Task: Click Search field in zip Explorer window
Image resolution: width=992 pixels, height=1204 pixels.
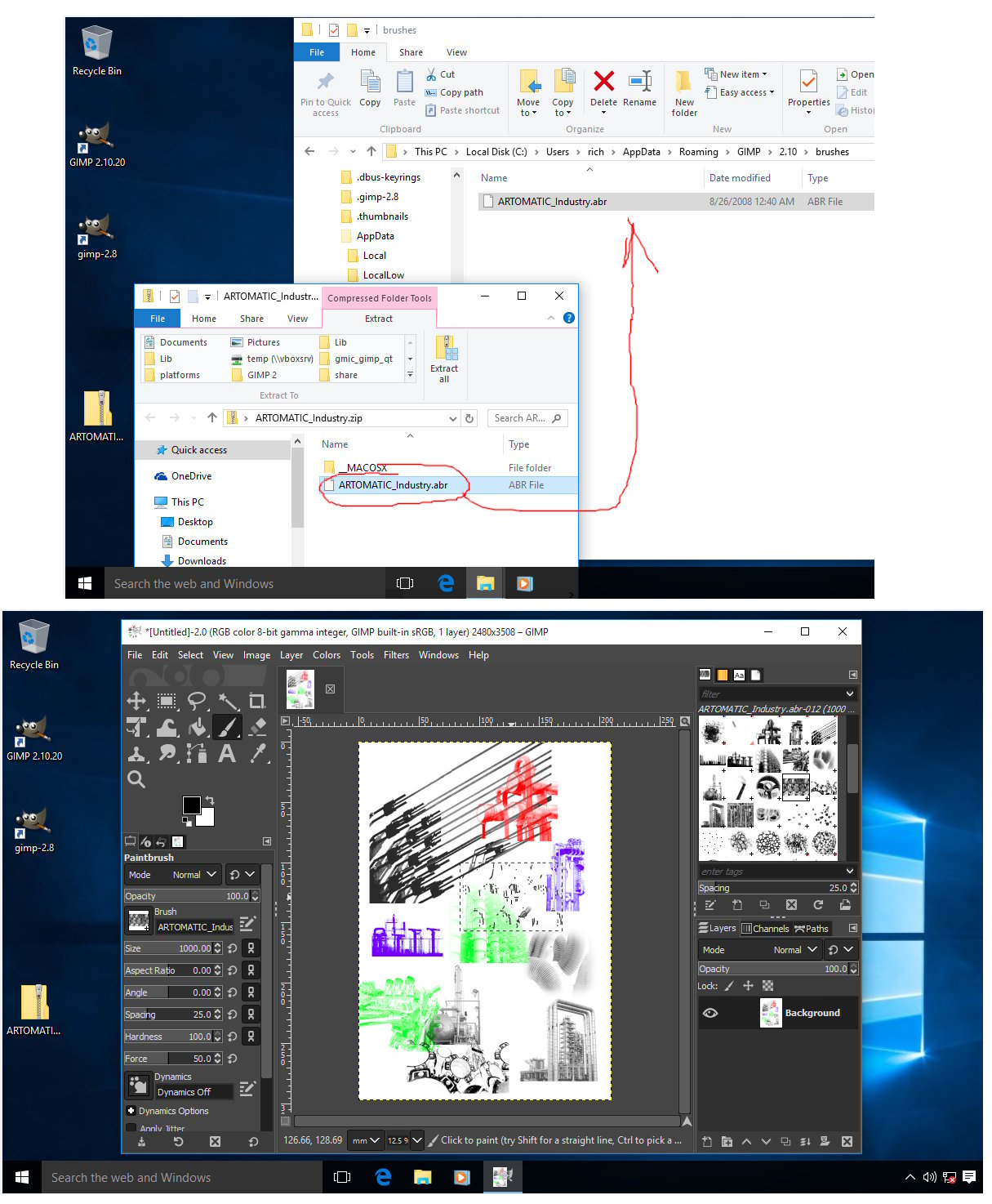Action: click(x=527, y=418)
